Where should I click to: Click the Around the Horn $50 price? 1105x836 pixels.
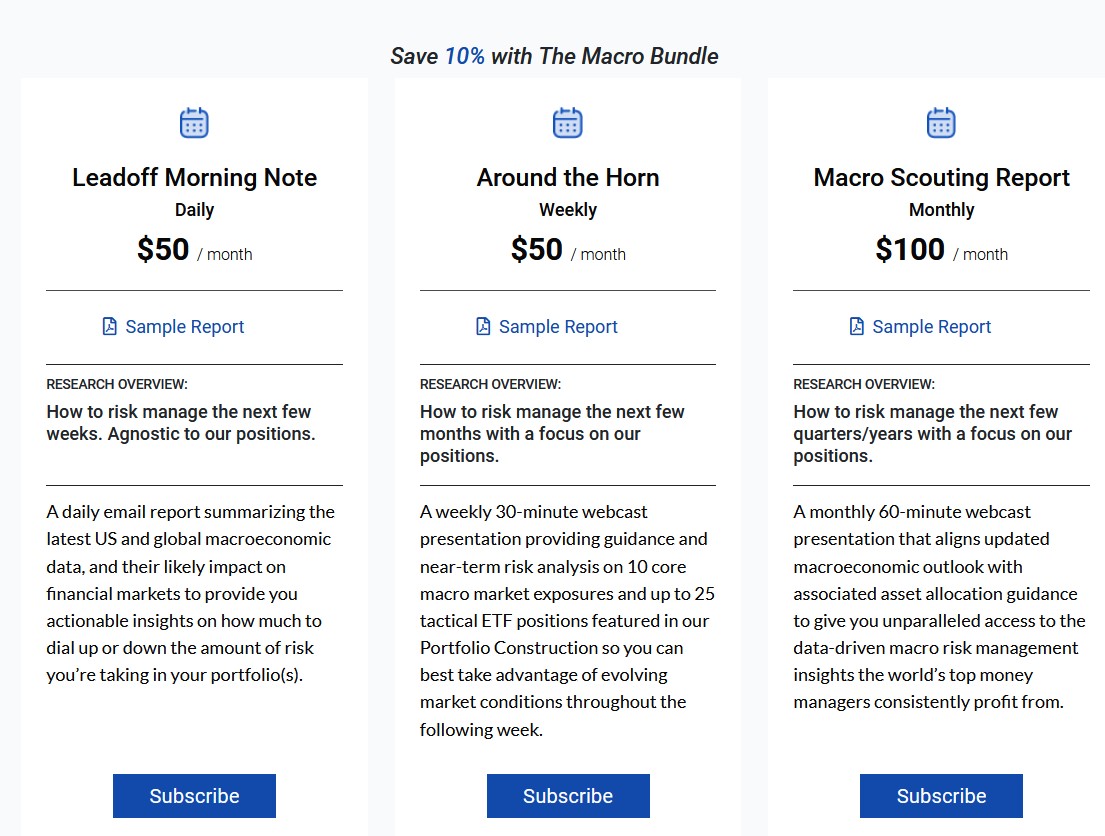tap(537, 250)
